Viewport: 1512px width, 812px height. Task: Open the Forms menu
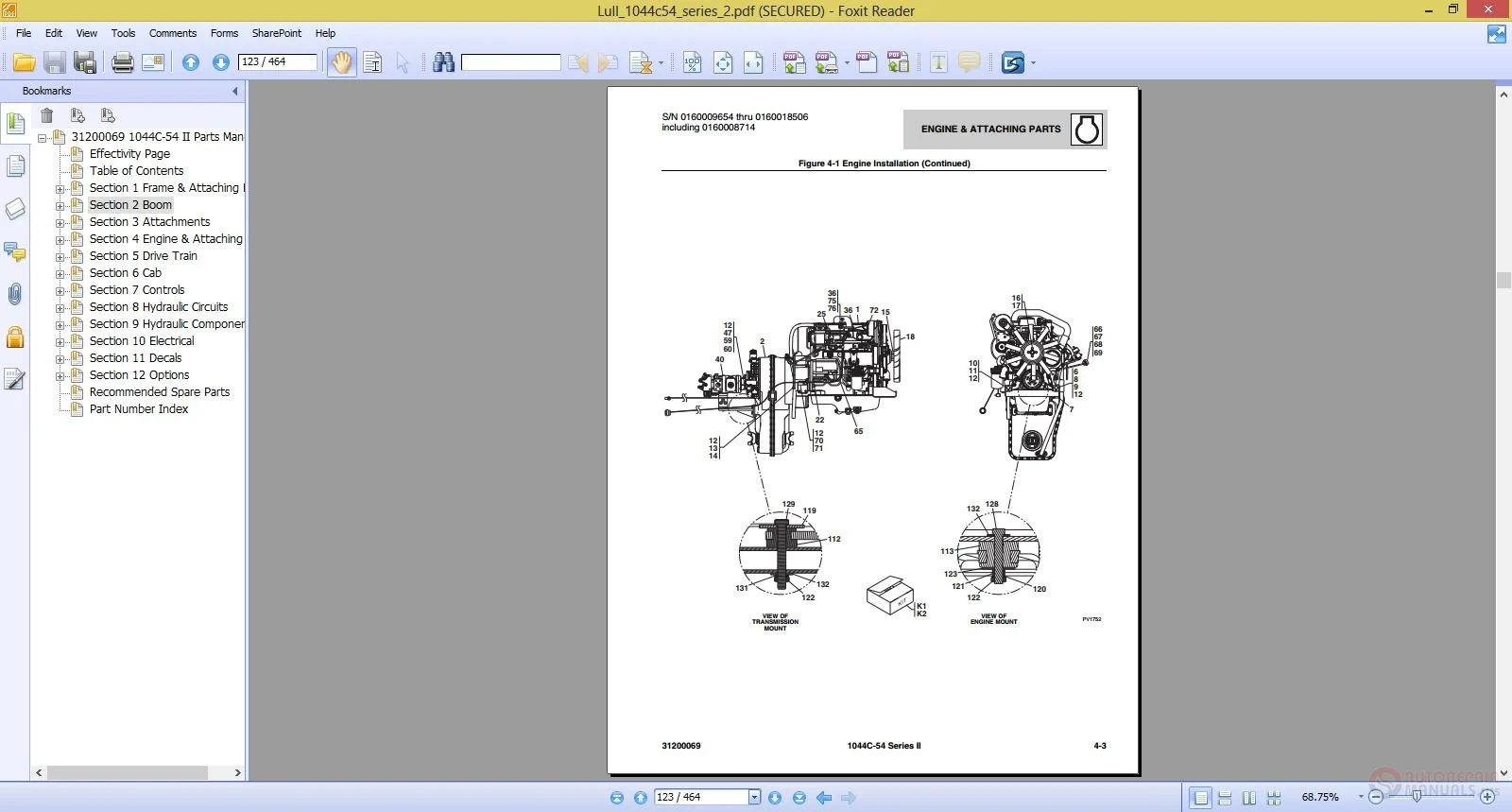click(x=224, y=33)
